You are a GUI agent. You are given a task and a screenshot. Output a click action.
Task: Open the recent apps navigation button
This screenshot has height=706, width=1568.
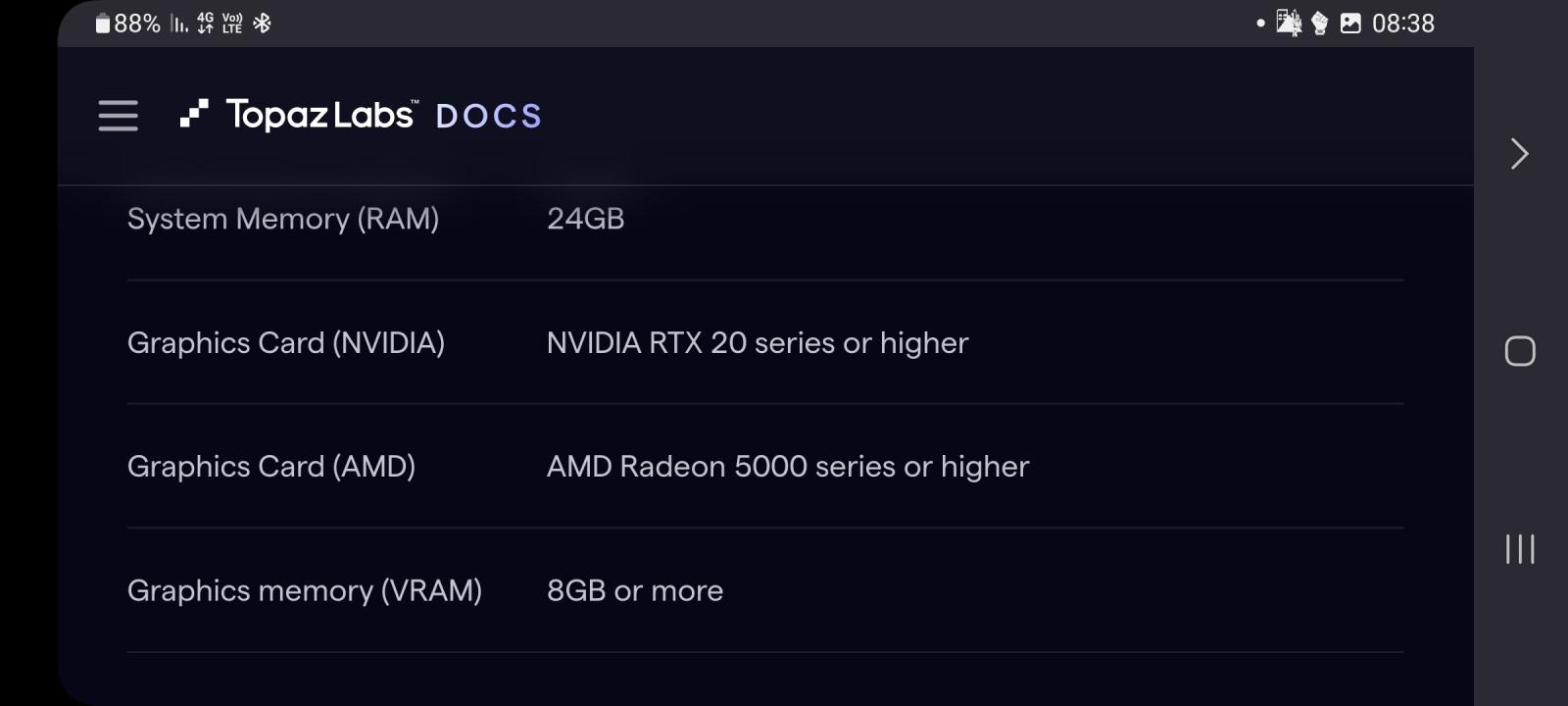point(1520,549)
